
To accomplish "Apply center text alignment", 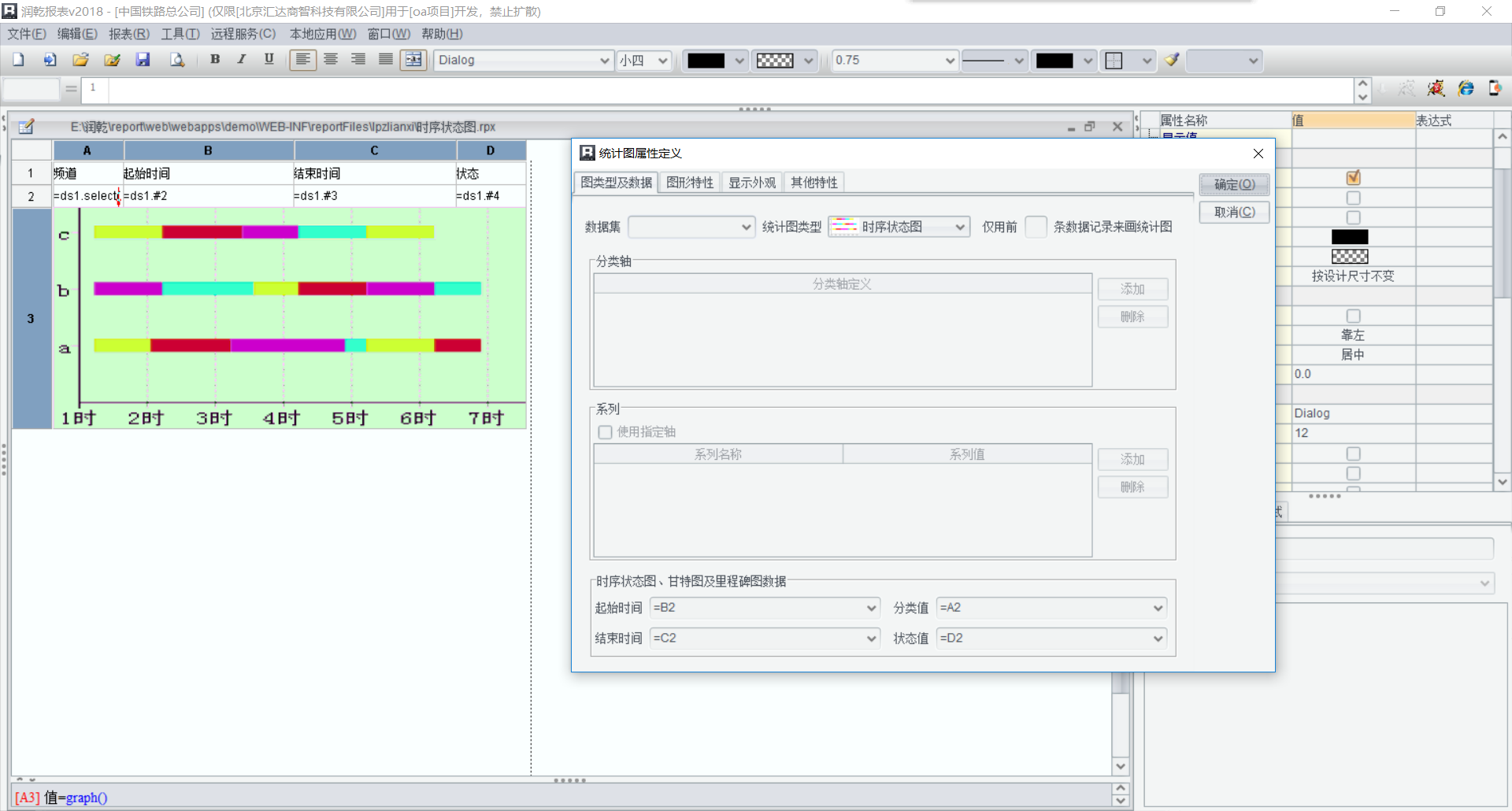I will pyautogui.click(x=331, y=60).
